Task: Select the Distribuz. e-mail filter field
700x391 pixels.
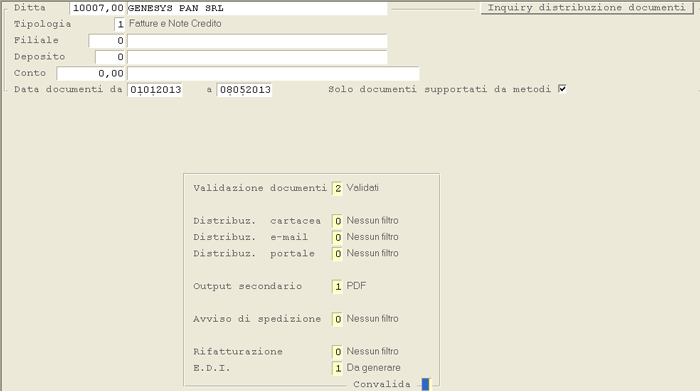Action: point(338,237)
